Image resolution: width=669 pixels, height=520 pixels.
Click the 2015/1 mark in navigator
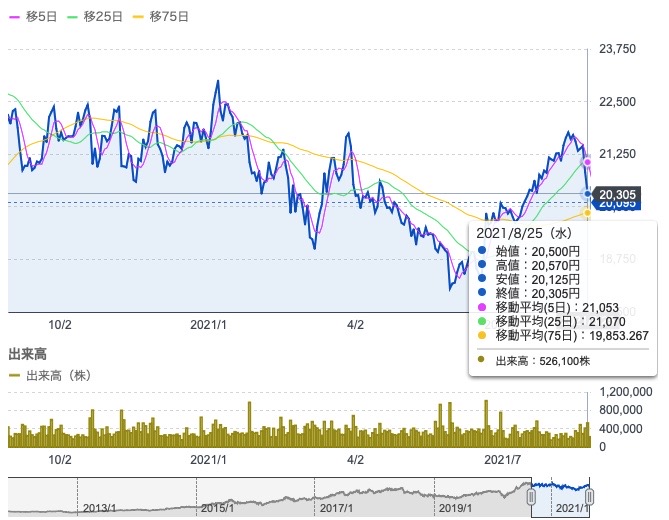coord(217,508)
